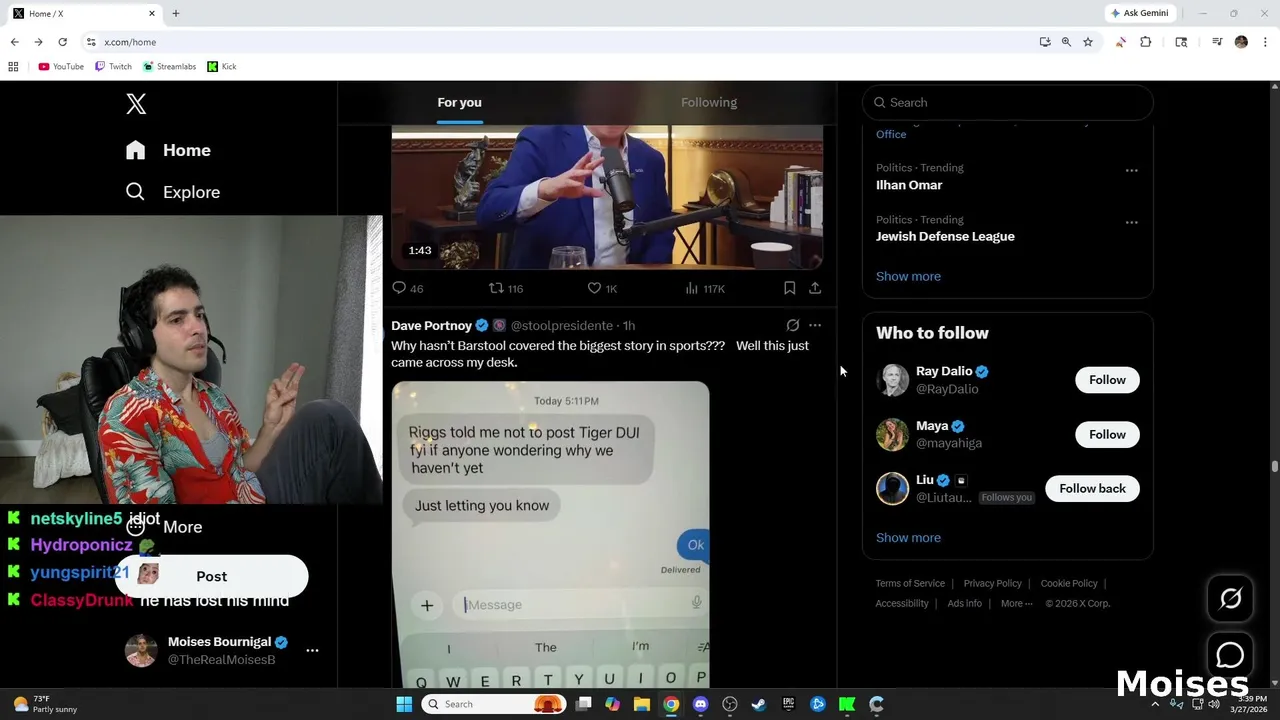The width and height of the screenshot is (1280, 720).
Task: Open the Accessibility footer link
Action: pyautogui.click(x=902, y=603)
